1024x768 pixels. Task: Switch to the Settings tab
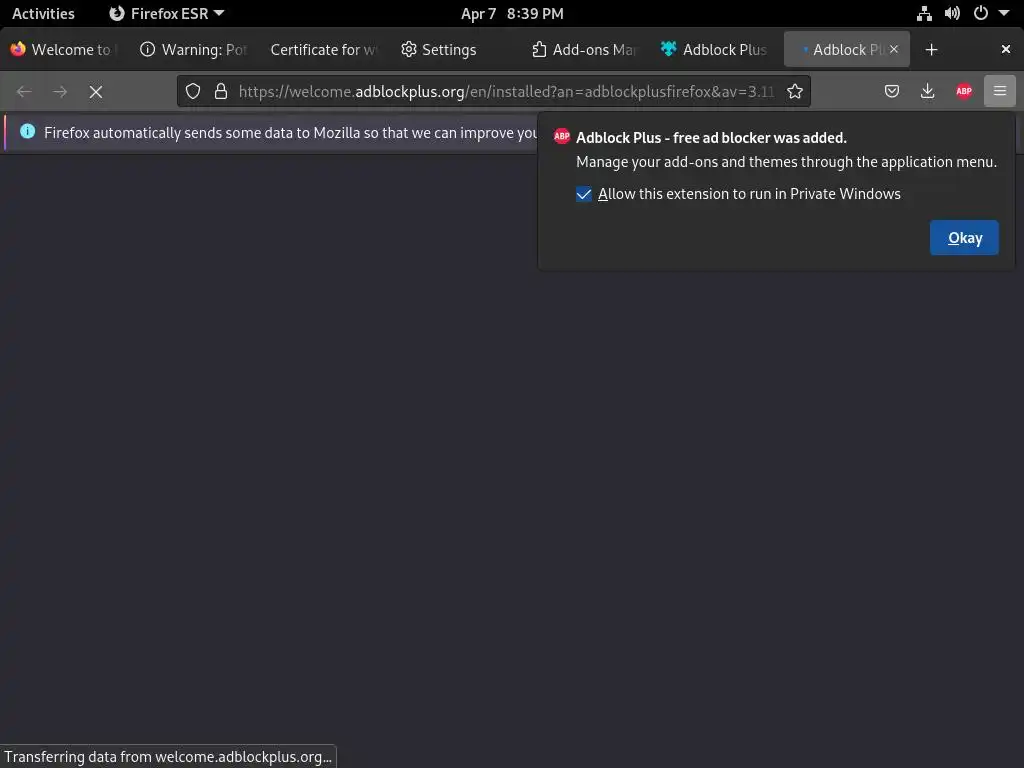[453, 50]
